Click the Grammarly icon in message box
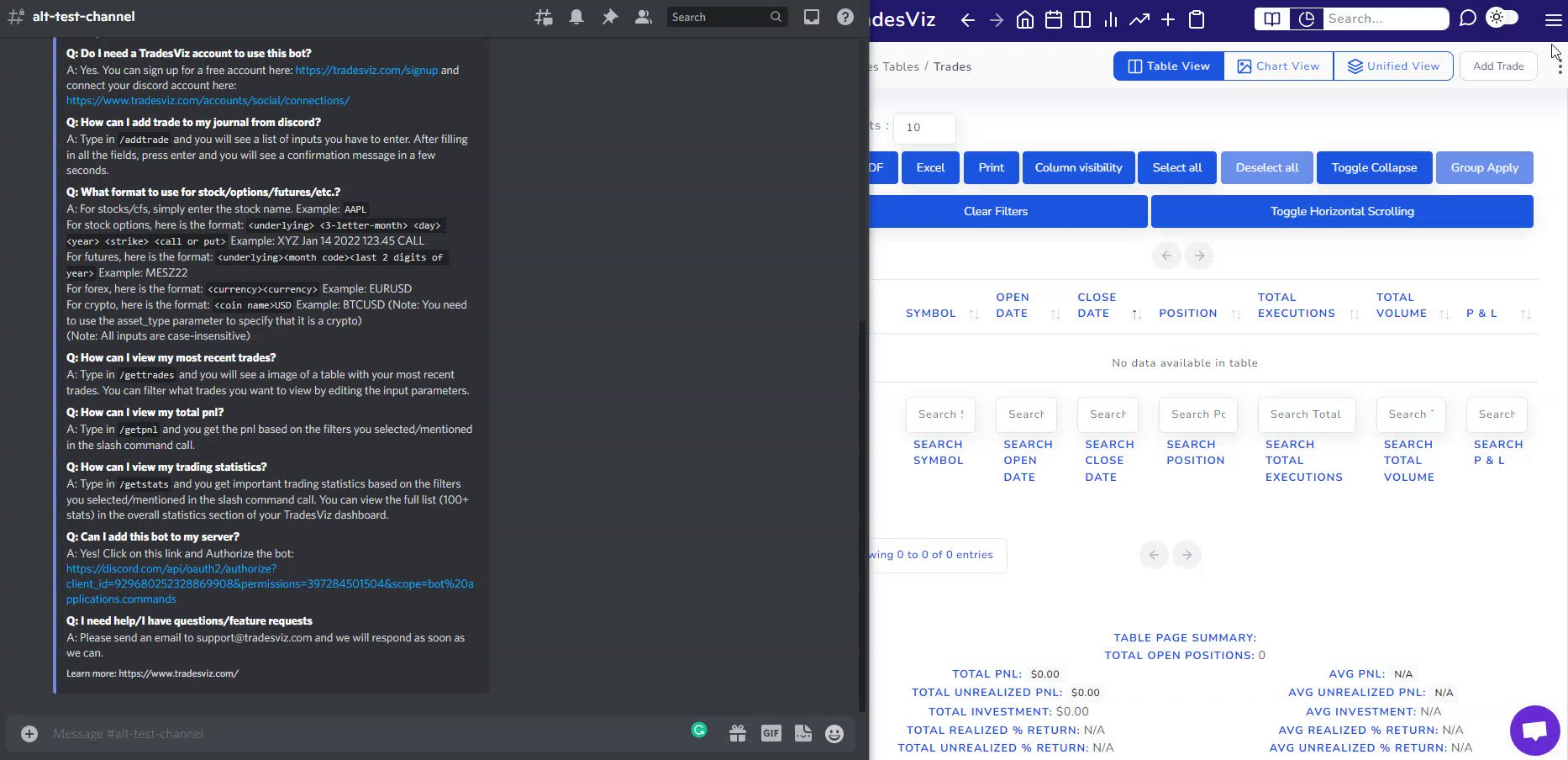 point(699,731)
